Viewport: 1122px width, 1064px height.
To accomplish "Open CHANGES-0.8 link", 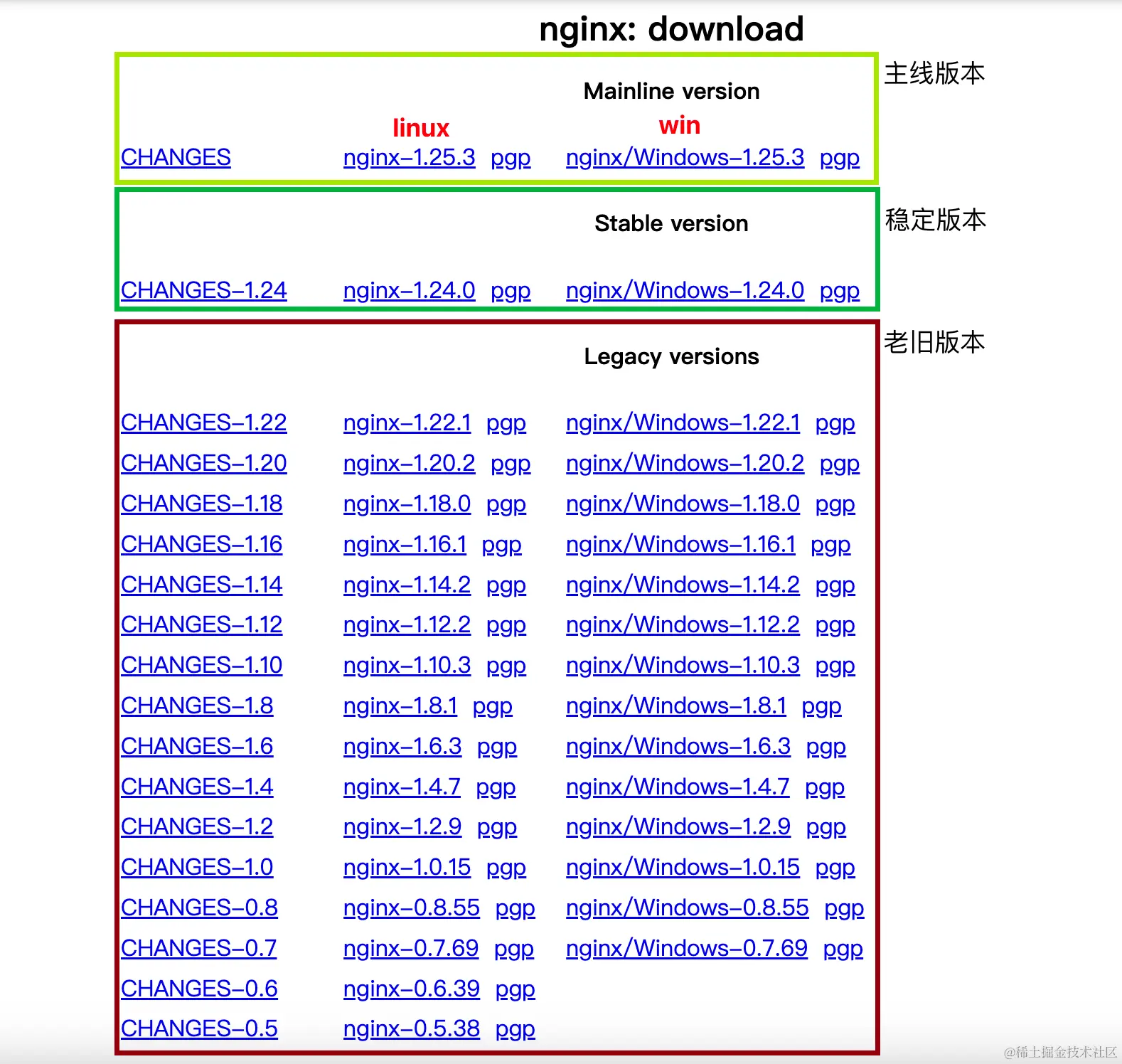I will (199, 908).
